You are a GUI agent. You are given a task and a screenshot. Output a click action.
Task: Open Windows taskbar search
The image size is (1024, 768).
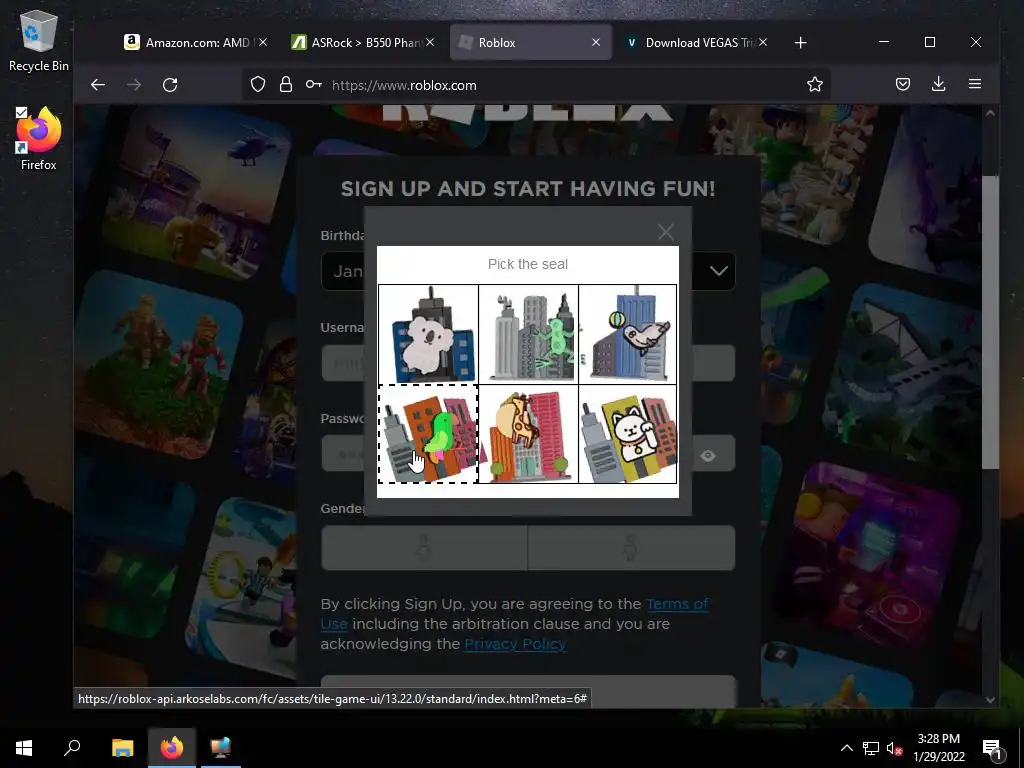[72, 747]
